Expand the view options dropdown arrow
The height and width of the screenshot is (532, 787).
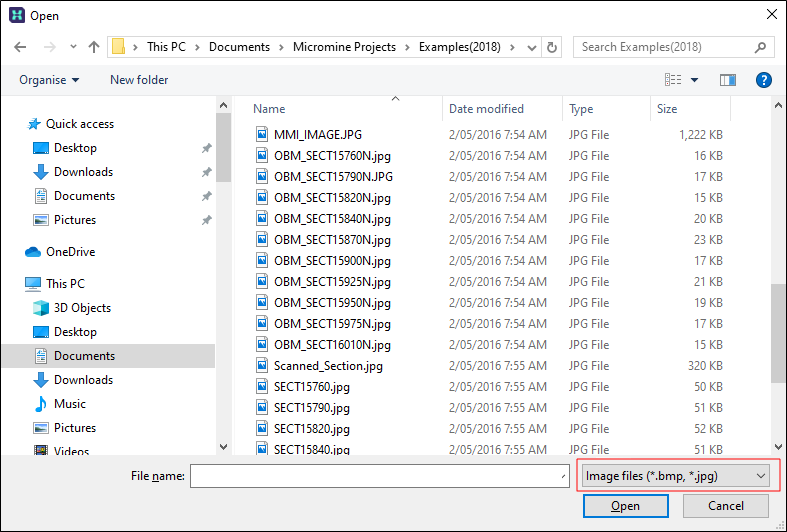point(695,80)
